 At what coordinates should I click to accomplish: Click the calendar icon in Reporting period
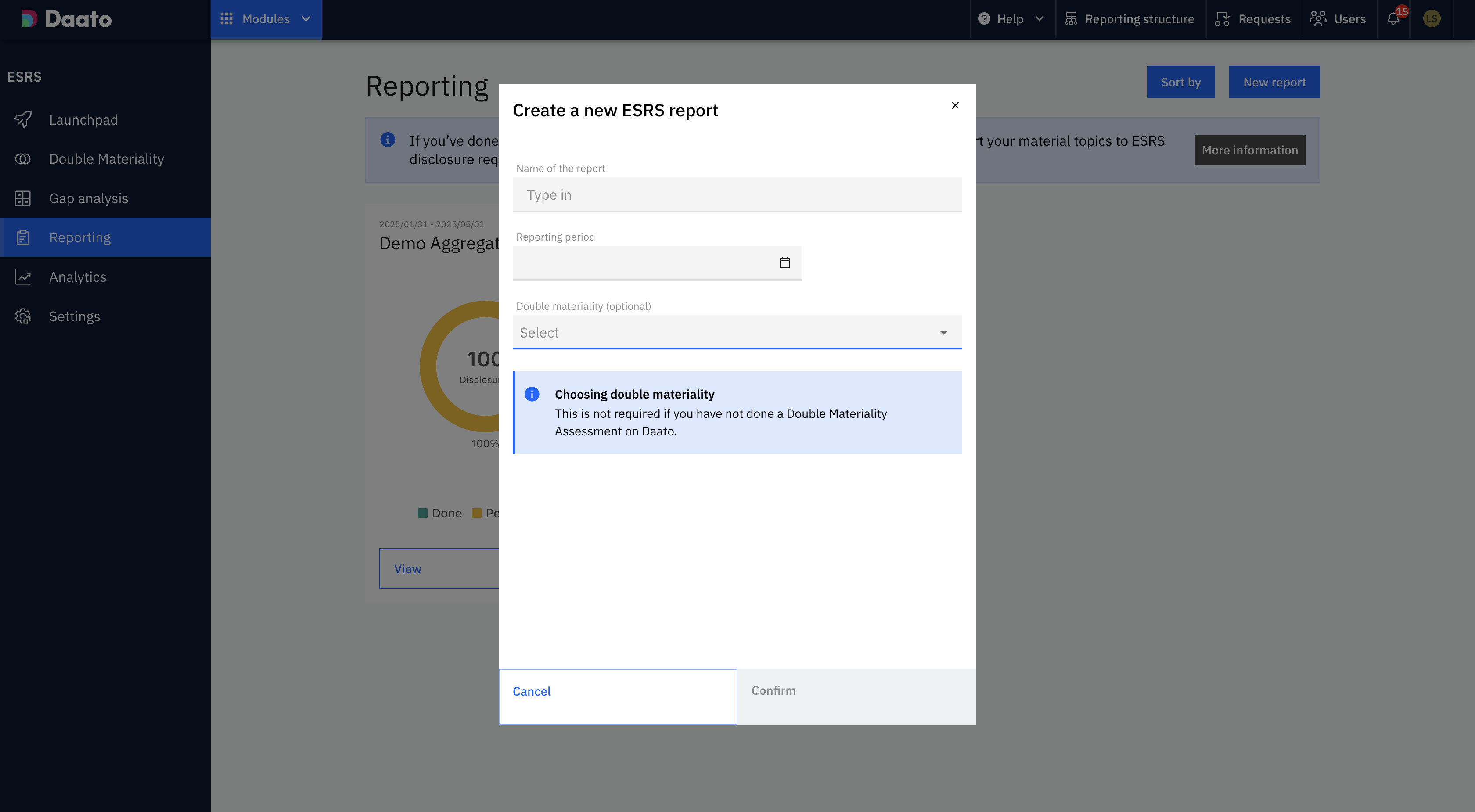pyautogui.click(x=784, y=263)
